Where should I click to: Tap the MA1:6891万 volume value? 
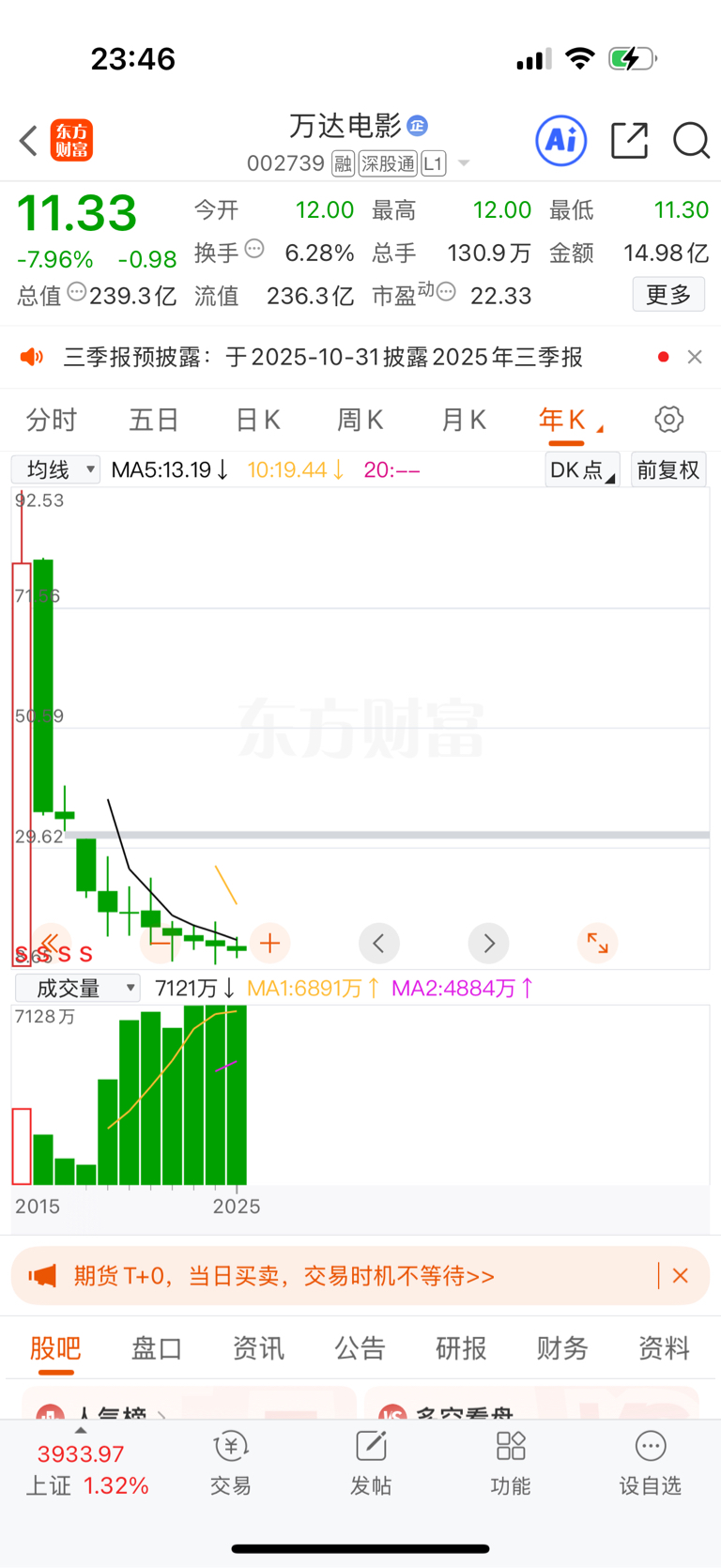coord(314,988)
